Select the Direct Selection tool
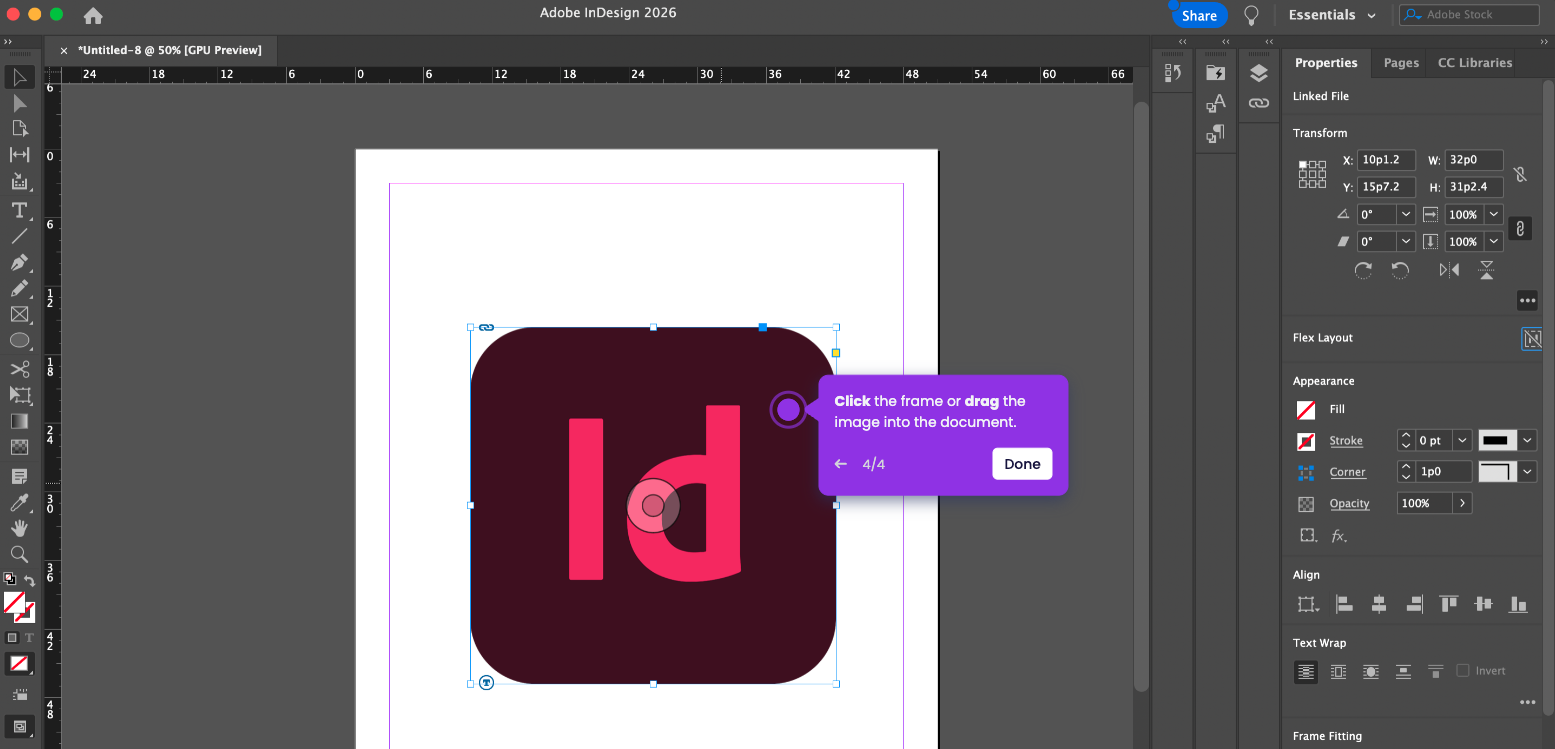The height and width of the screenshot is (749, 1555). (19, 103)
